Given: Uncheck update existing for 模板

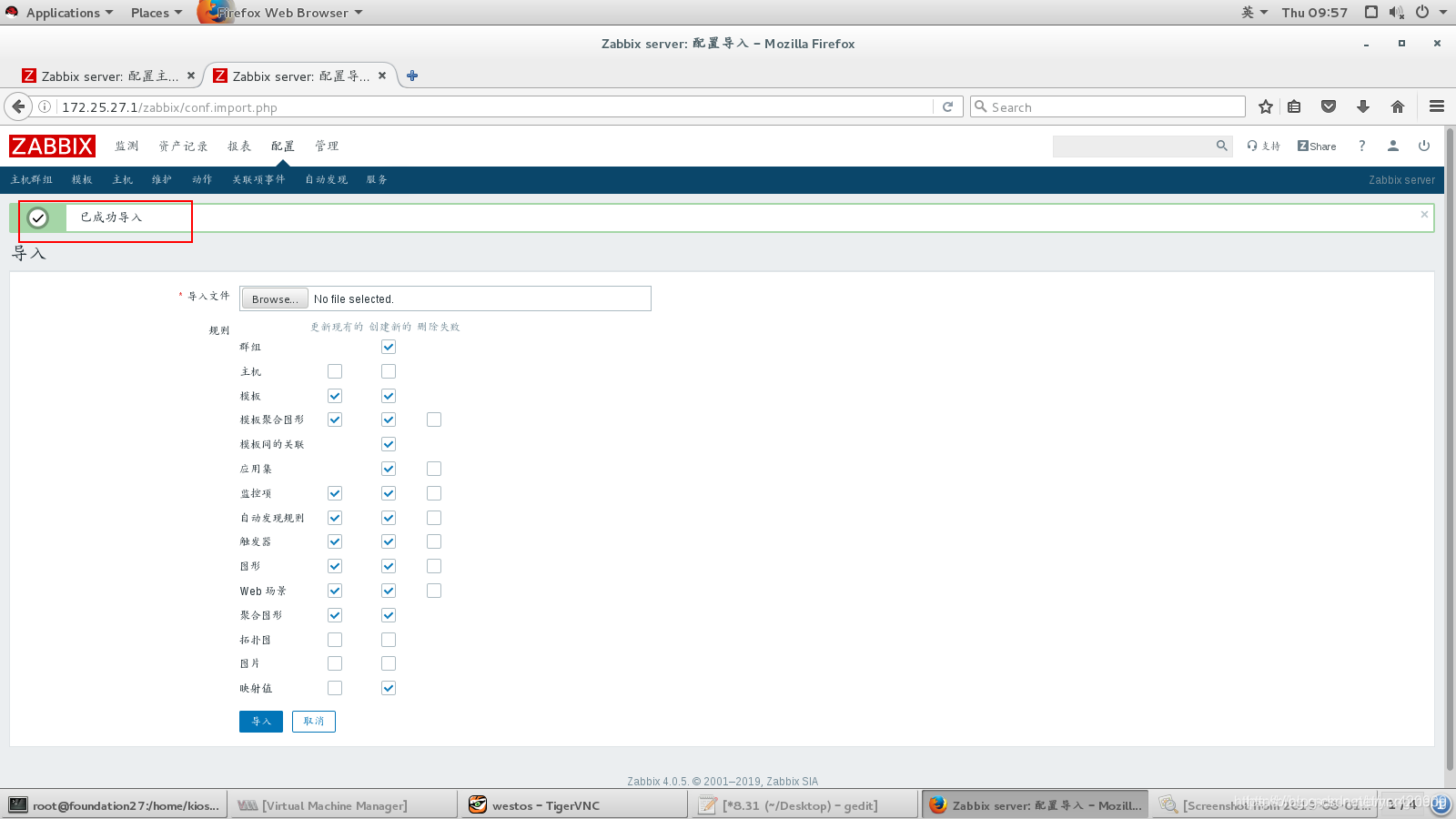Looking at the screenshot, I should (x=335, y=396).
